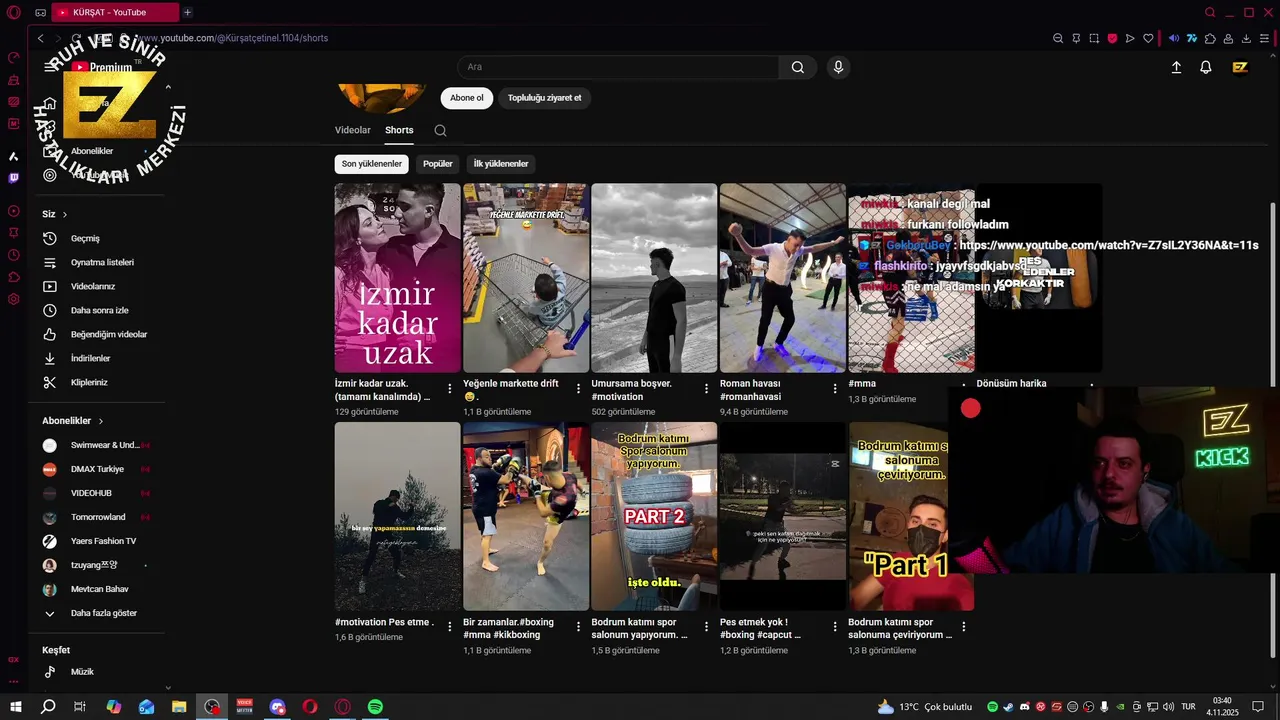Open options menu for '#motivation Pes etme' short
Screen dimensions: 1280x720
click(449, 627)
